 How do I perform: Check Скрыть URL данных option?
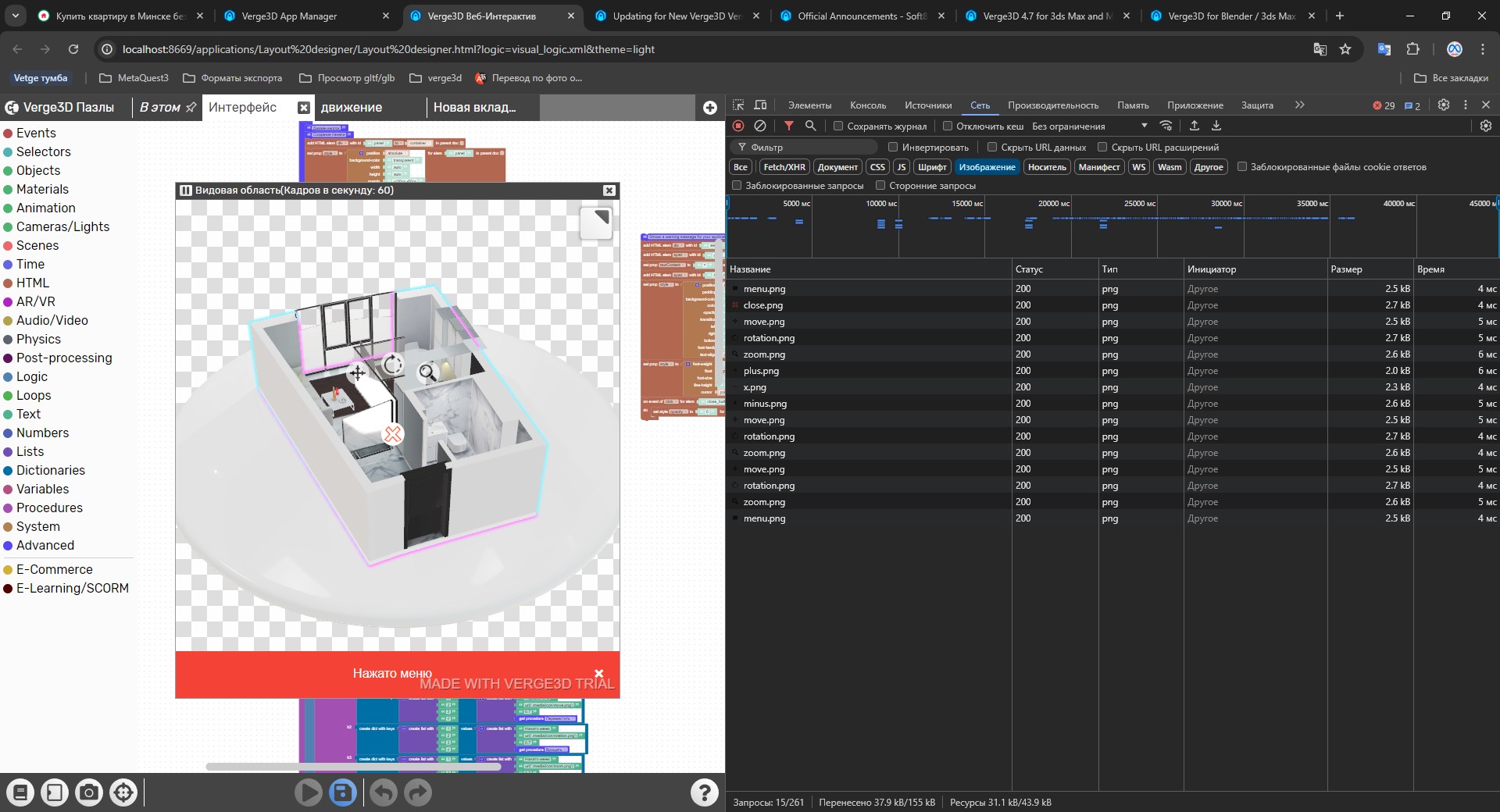[x=992, y=147]
